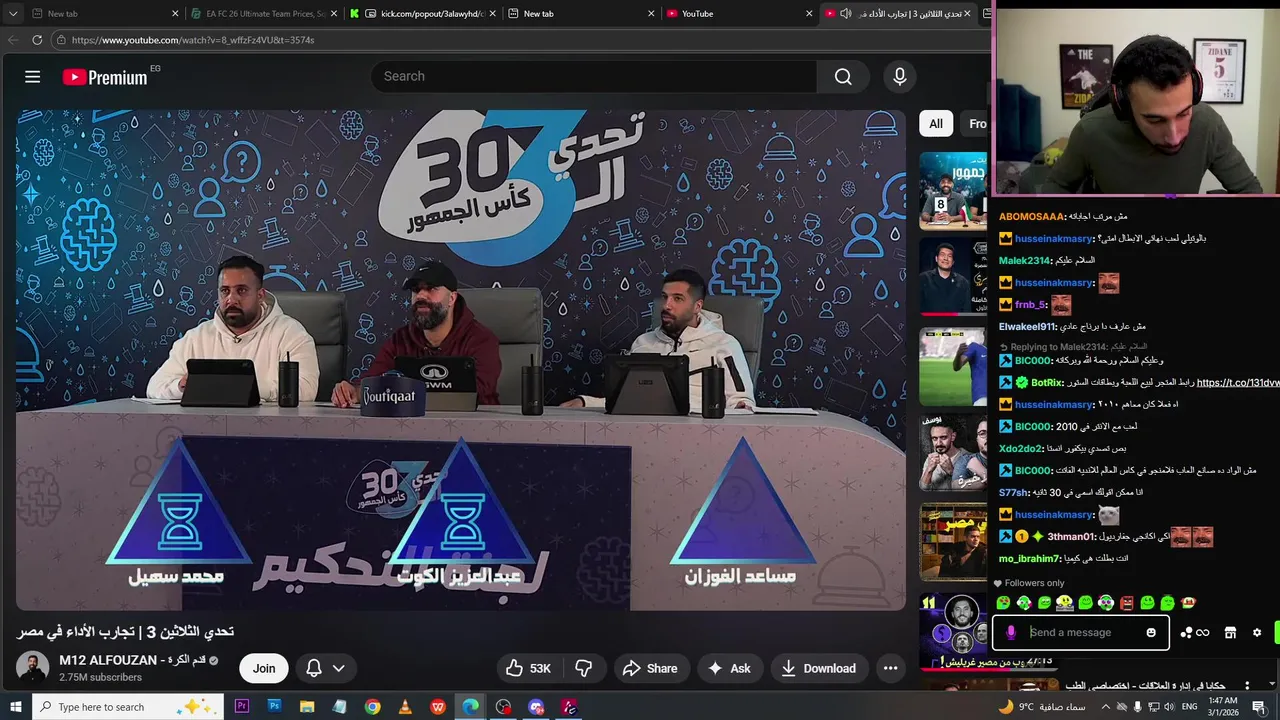
Task: Click the YouTube search magnifier button
Action: point(843,77)
